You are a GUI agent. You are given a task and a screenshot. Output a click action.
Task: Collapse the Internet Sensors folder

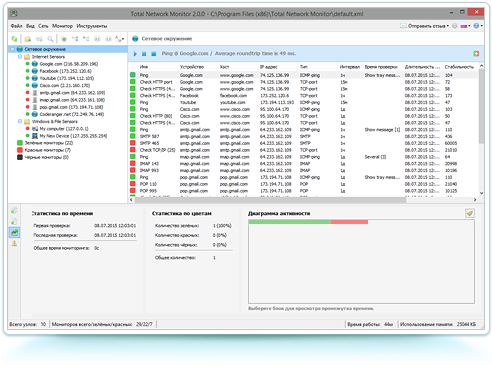pos(20,57)
